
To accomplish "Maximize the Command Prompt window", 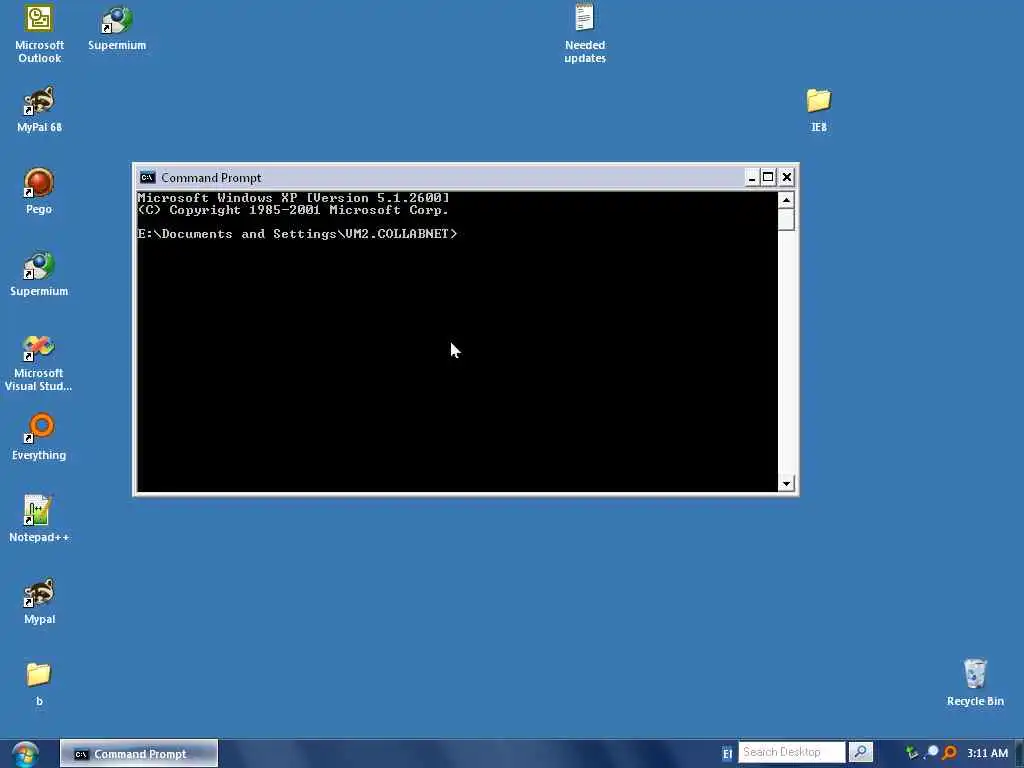I will 768,178.
